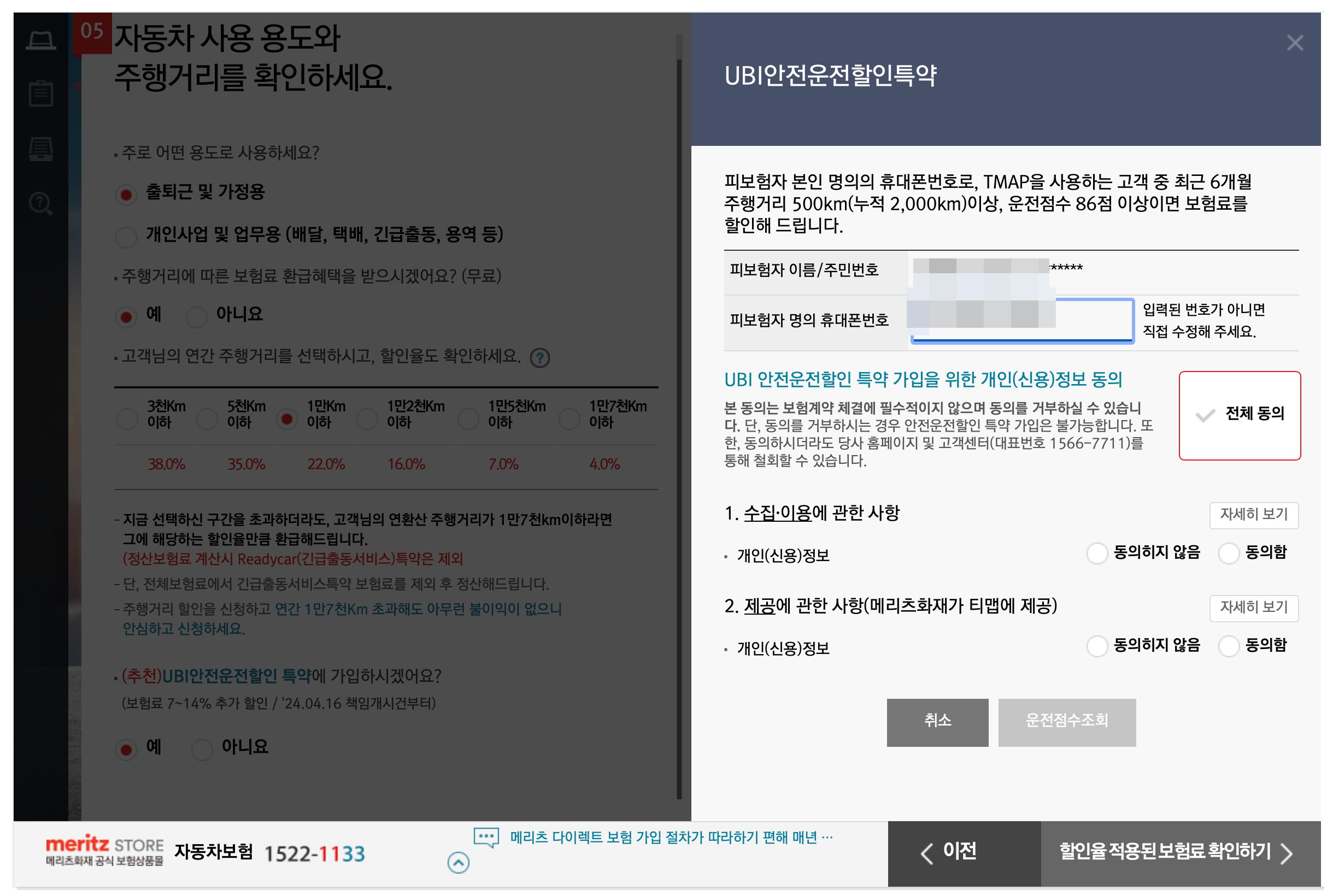Click the document stack icon in the left sidebar
Screen dimensions: 1327x896
pyautogui.click(x=40, y=149)
